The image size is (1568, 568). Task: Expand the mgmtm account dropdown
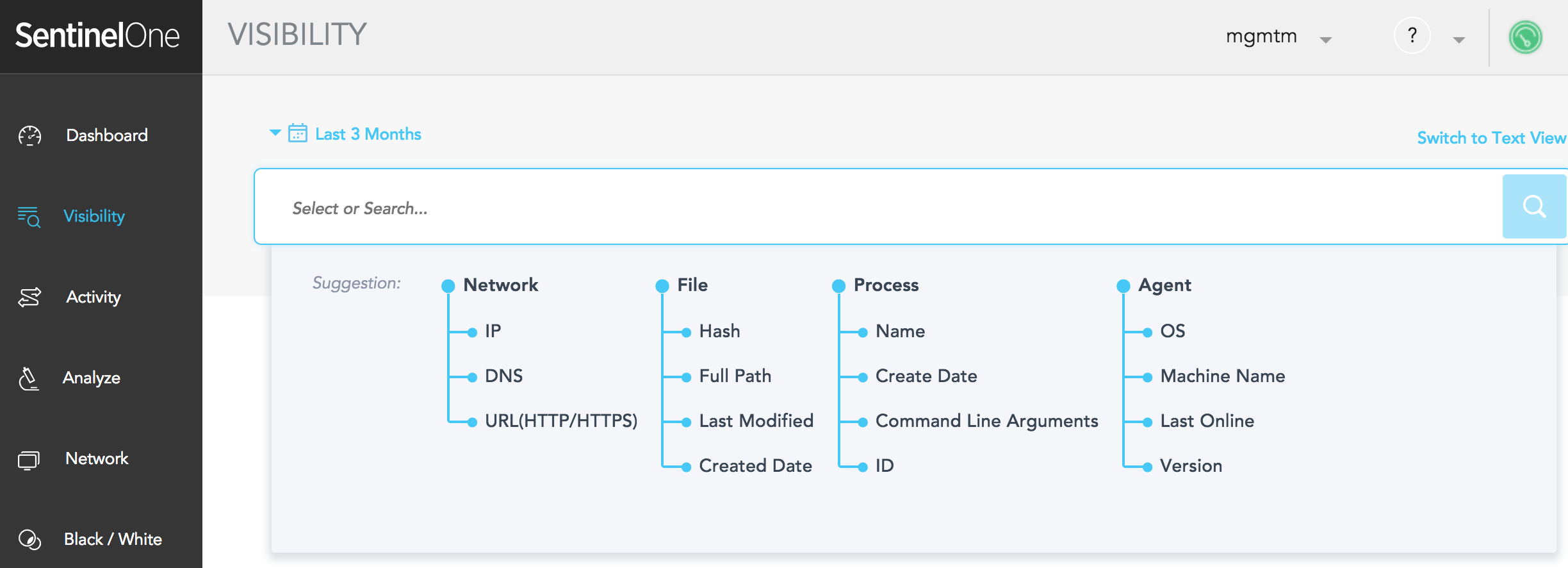(1326, 40)
